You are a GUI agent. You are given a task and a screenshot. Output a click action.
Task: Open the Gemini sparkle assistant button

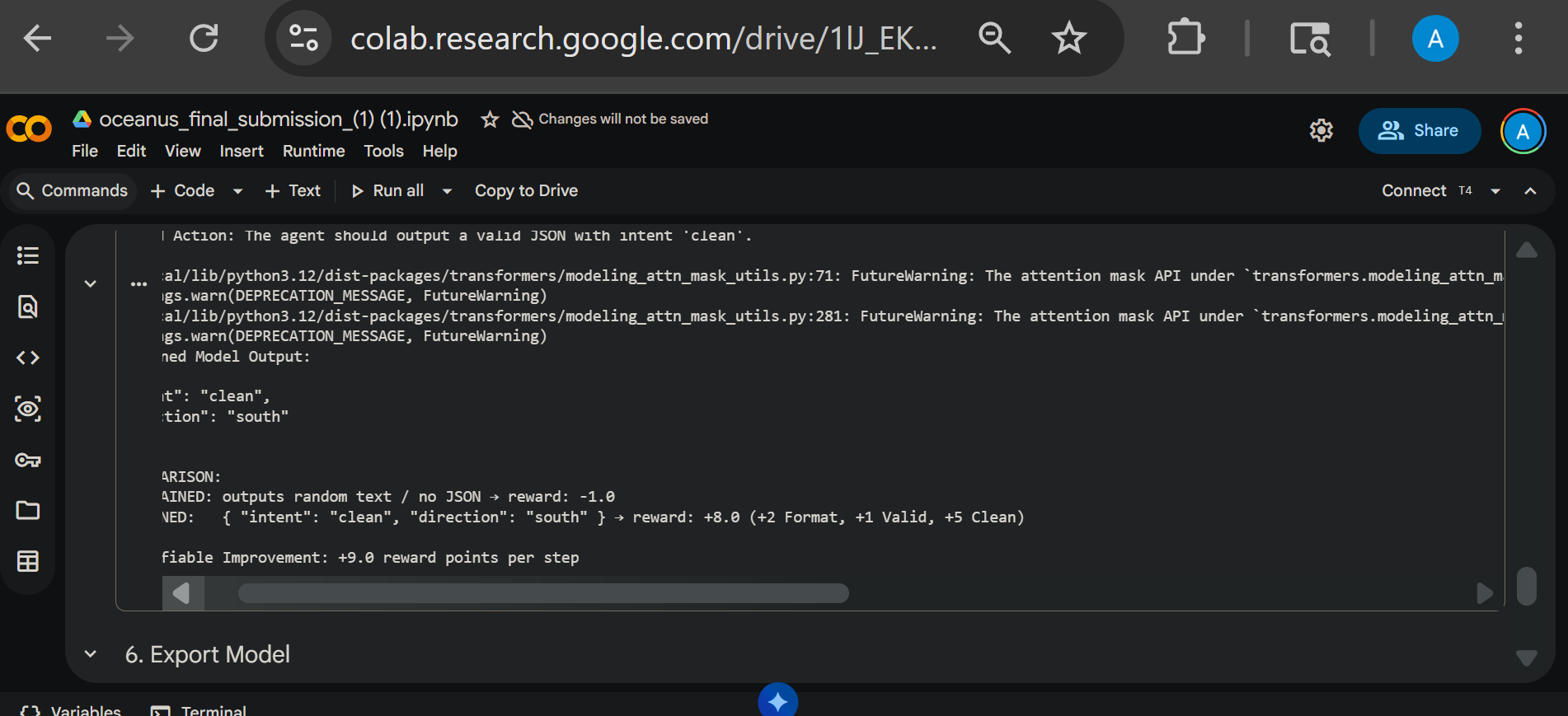777,701
